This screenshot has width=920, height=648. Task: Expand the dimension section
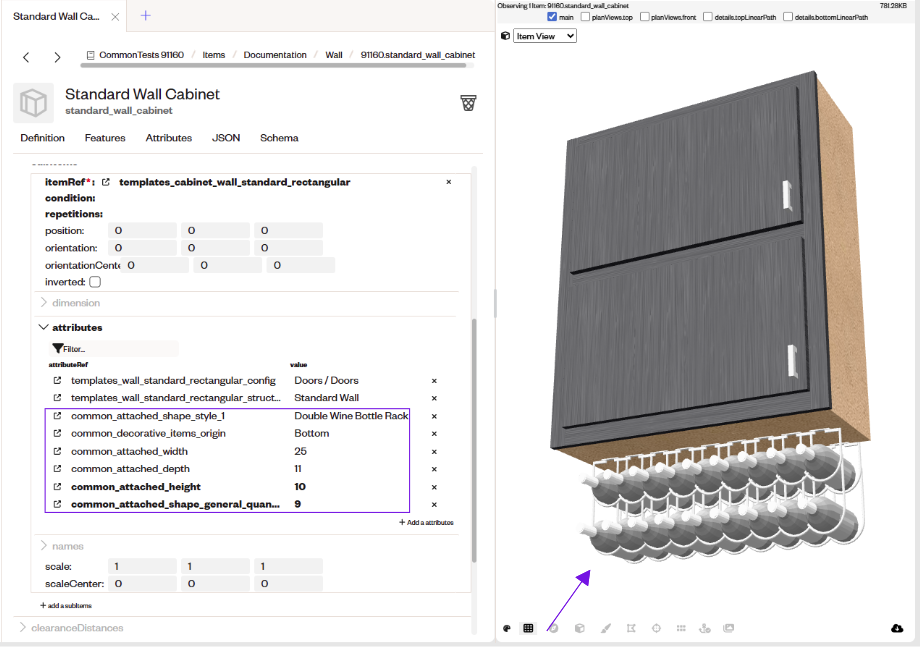coord(70,303)
